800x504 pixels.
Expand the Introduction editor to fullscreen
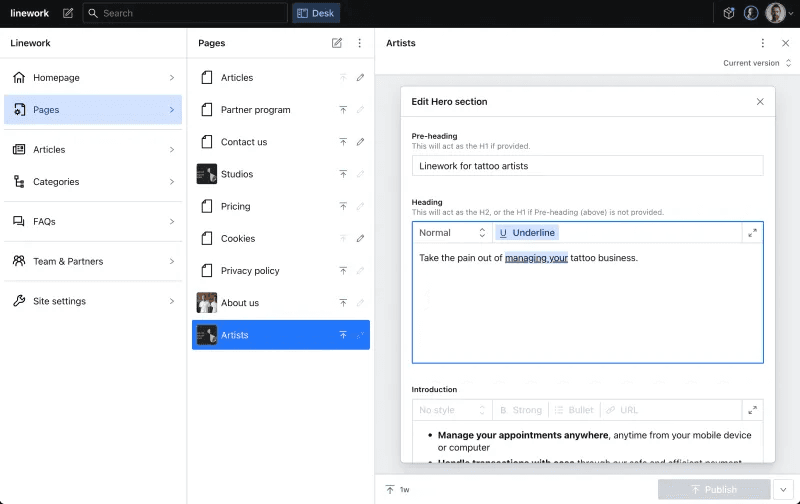[752, 410]
